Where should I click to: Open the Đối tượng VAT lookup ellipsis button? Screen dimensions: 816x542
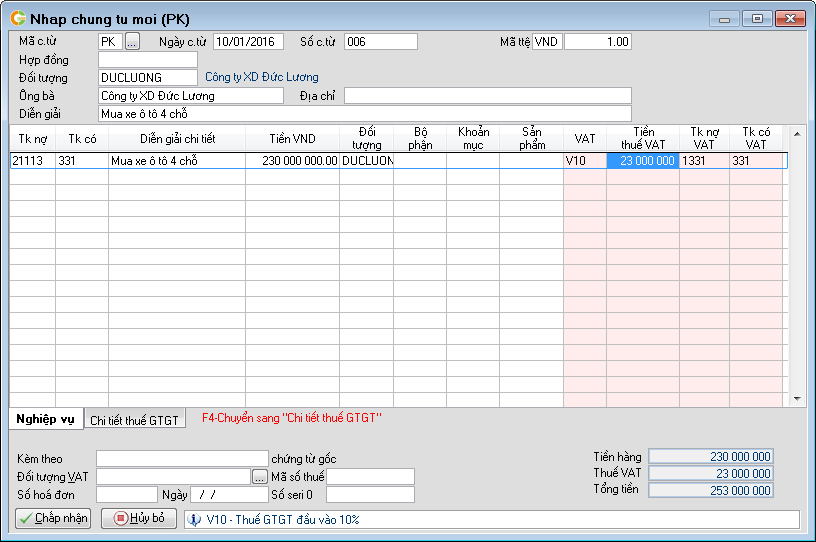(260, 476)
